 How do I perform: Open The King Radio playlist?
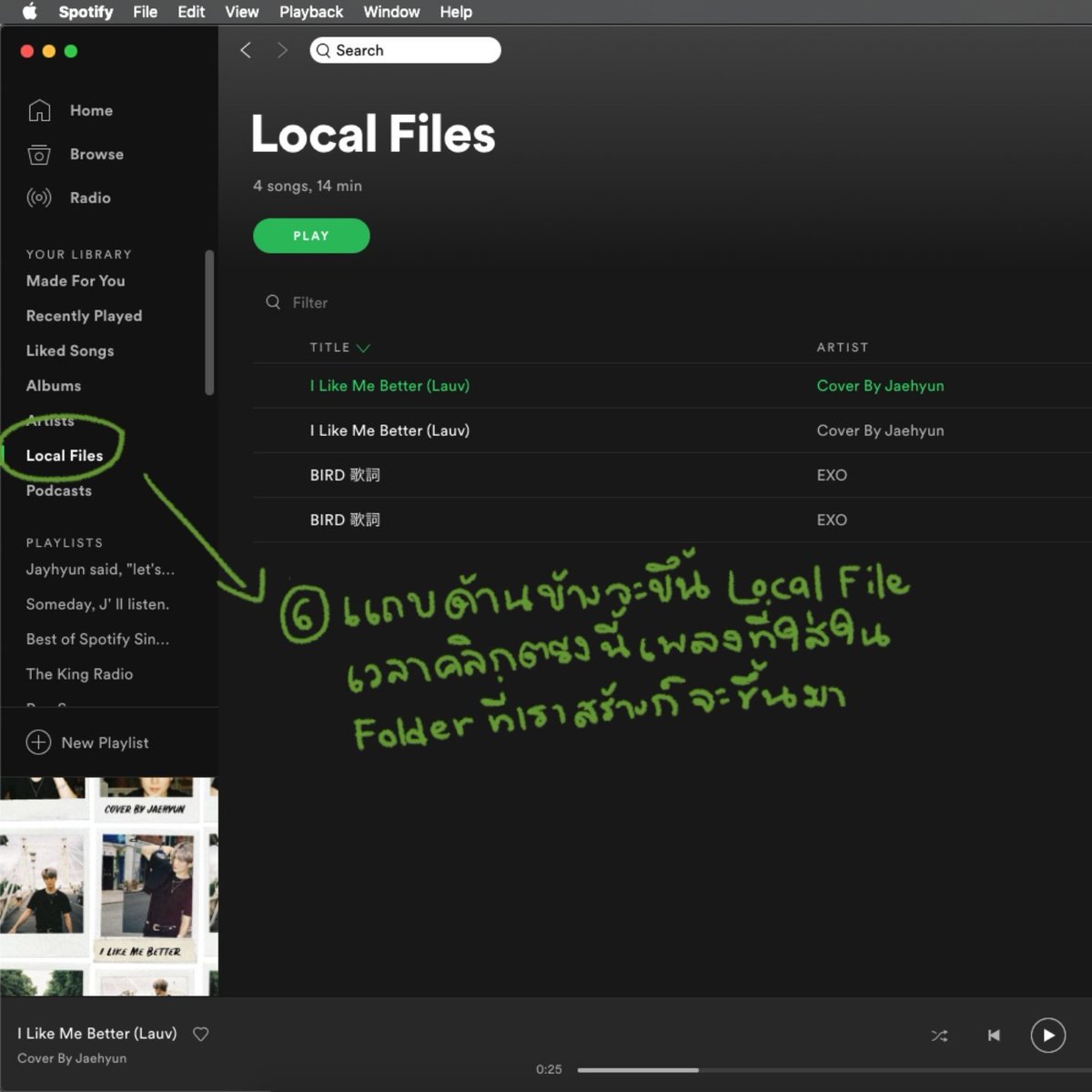coord(79,673)
